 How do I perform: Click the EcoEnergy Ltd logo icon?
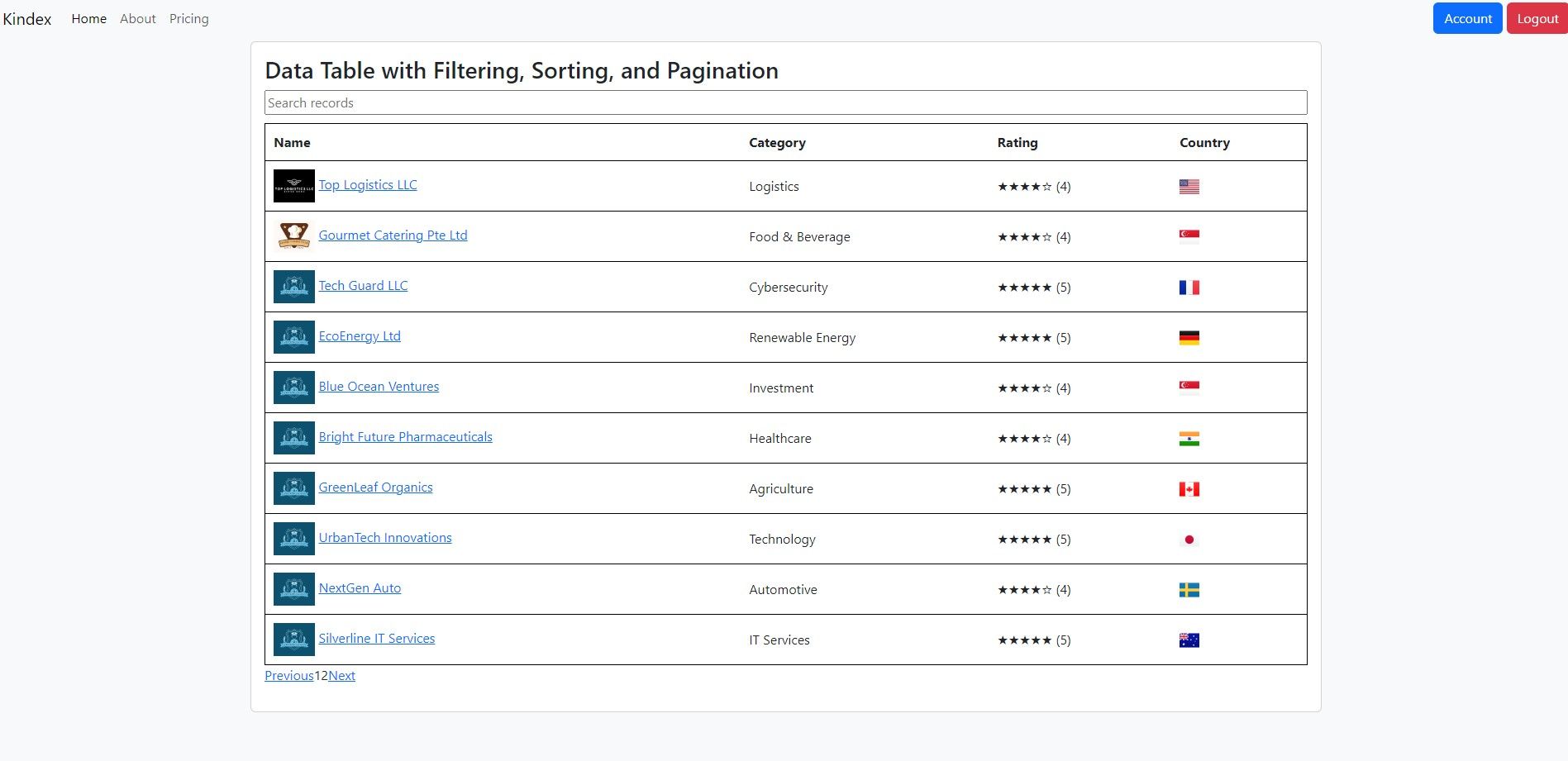pyautogui.click(x=294, y=337)
